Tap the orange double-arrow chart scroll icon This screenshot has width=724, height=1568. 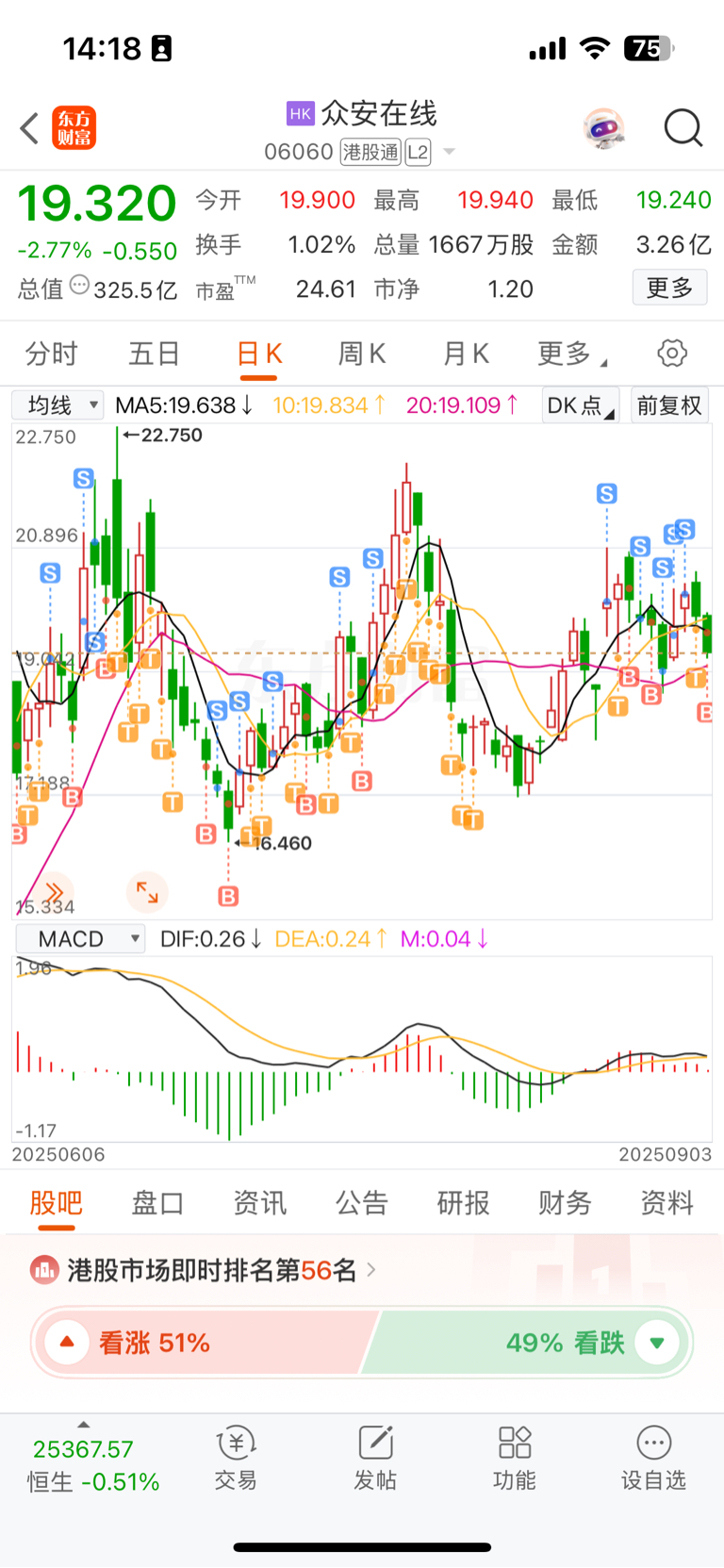54,892
